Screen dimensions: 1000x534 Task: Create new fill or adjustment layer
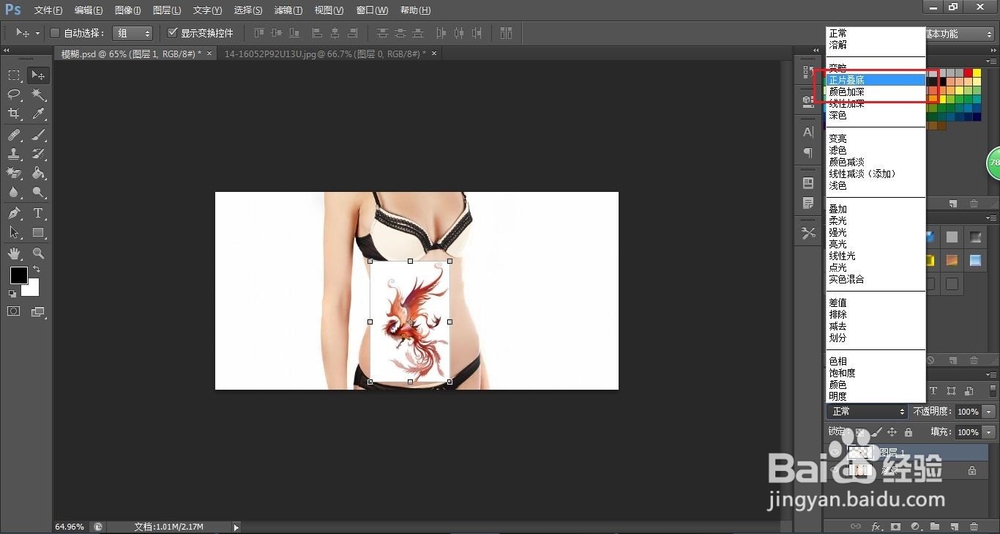click(915, 526)
